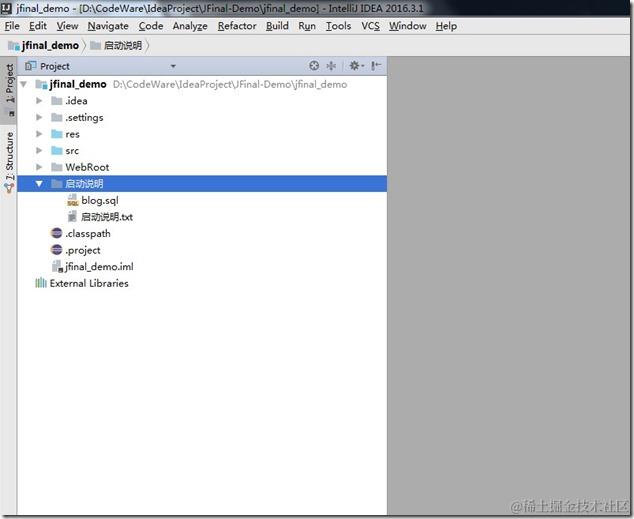Expand the src folder
Screen dimensions: 634x519
(39, 150)
